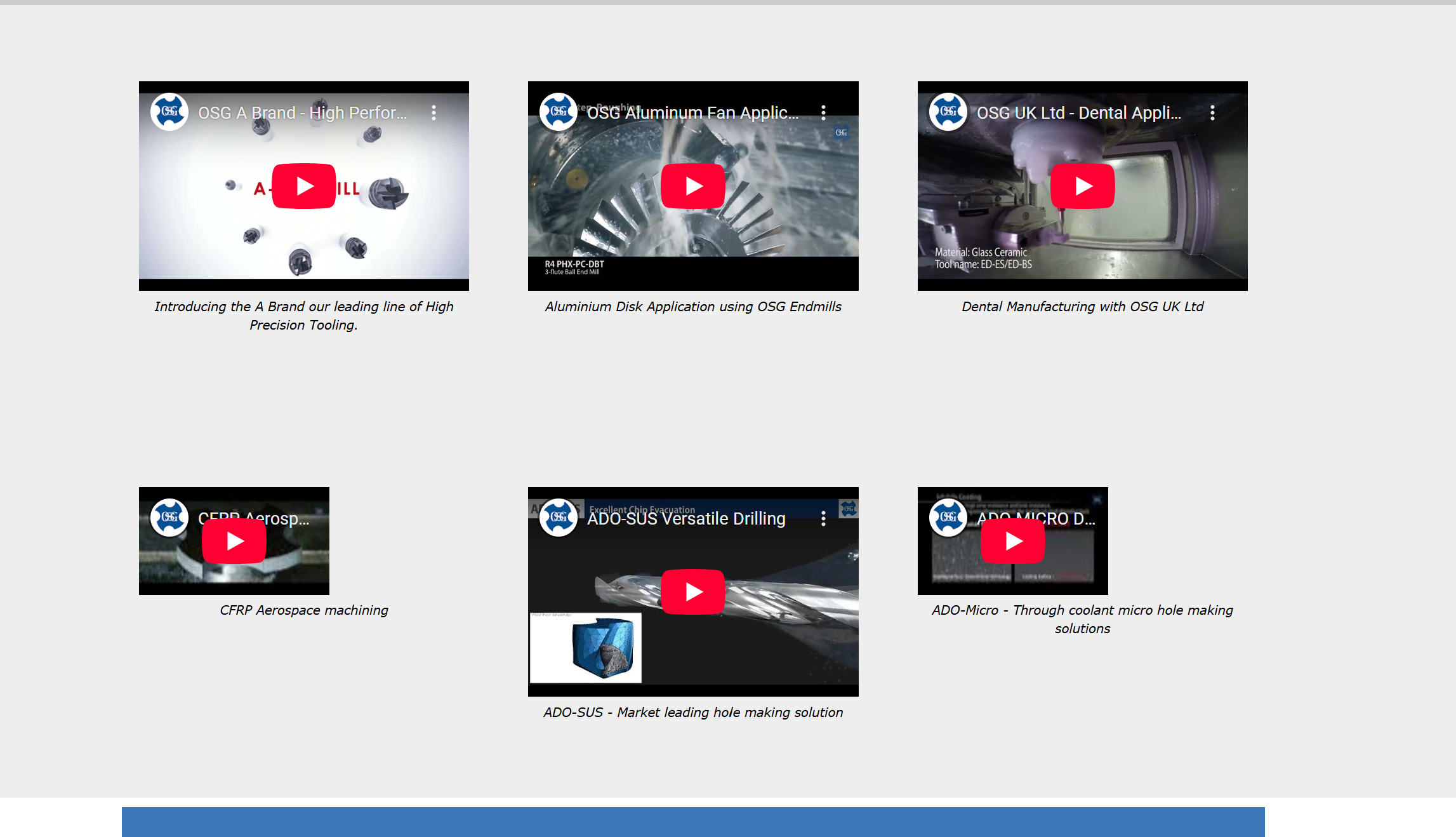Open more options menu on Aluminum Fan video
Image resolution: width=1456 pixels, height=837 pixels.
coord(823,112)
